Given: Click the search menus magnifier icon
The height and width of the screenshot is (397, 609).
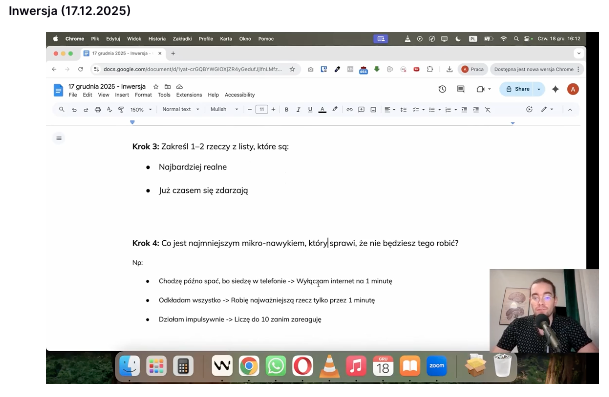Looking at the screenshot, I should pyautogui.click(x=61, y=110).
